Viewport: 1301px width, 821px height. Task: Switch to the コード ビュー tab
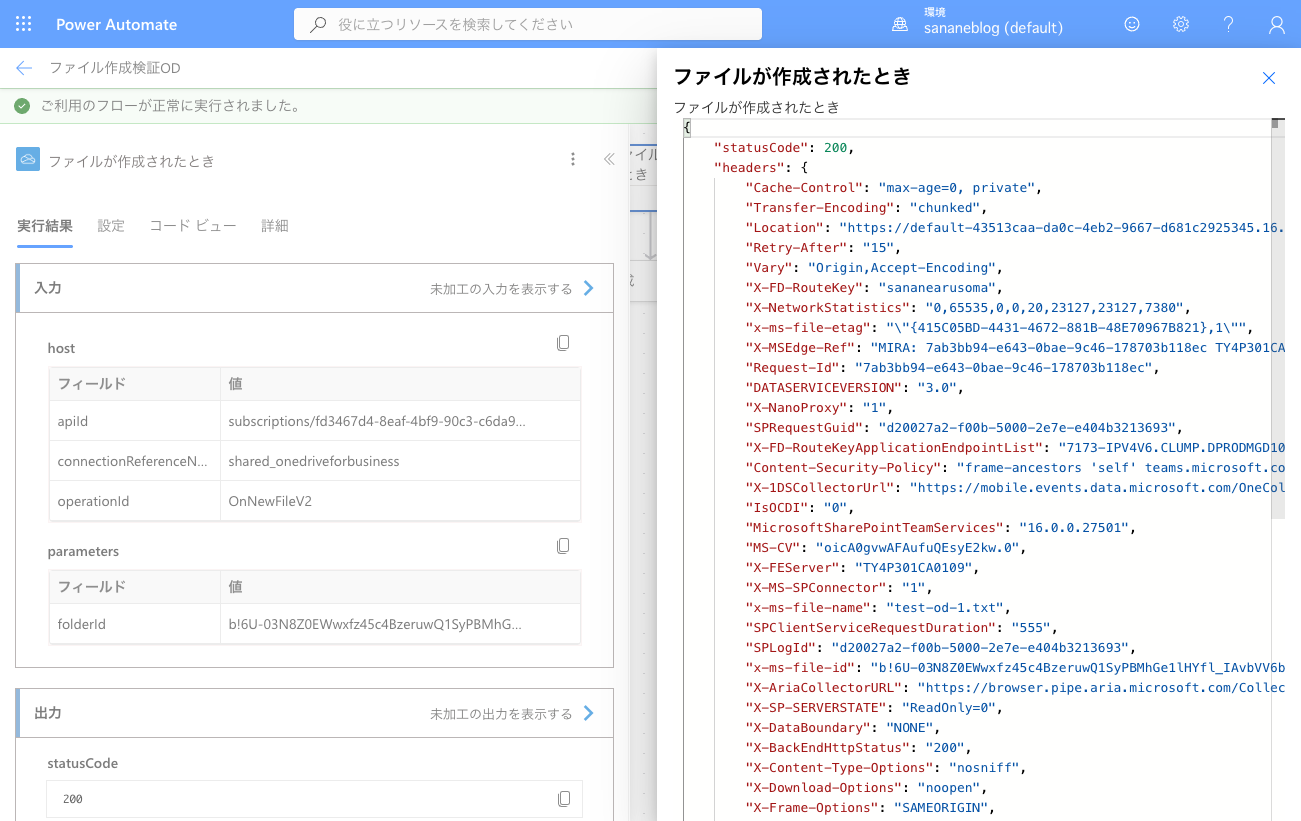(193, 226)
